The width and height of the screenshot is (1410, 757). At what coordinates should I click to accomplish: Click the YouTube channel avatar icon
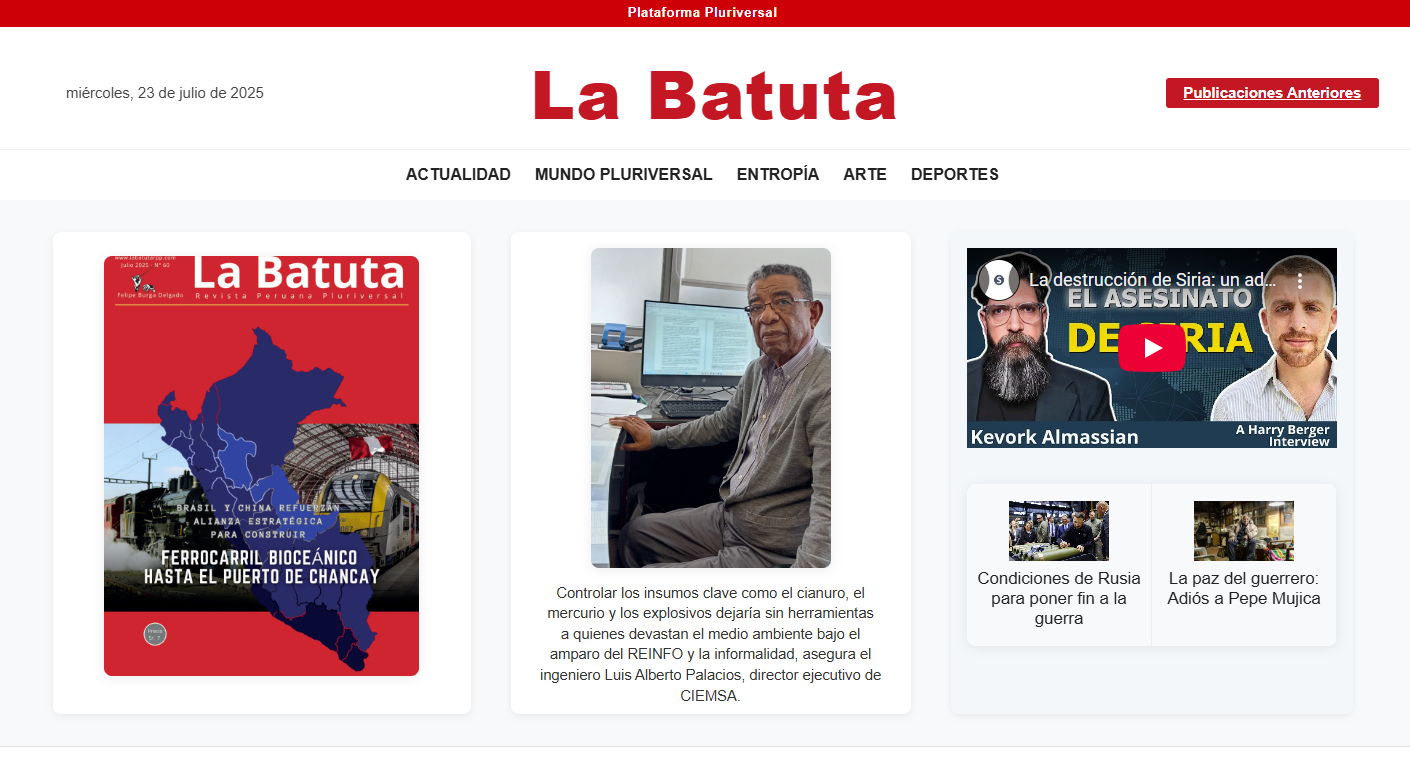pyautogui.click(x=997, y=281)
